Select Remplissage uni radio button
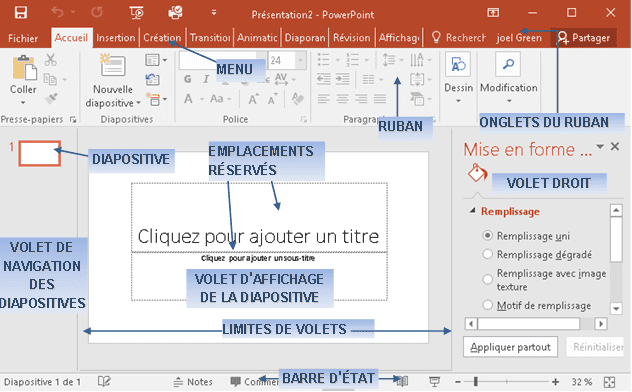This screenshot has height=392, width=632. click(487, 236)
